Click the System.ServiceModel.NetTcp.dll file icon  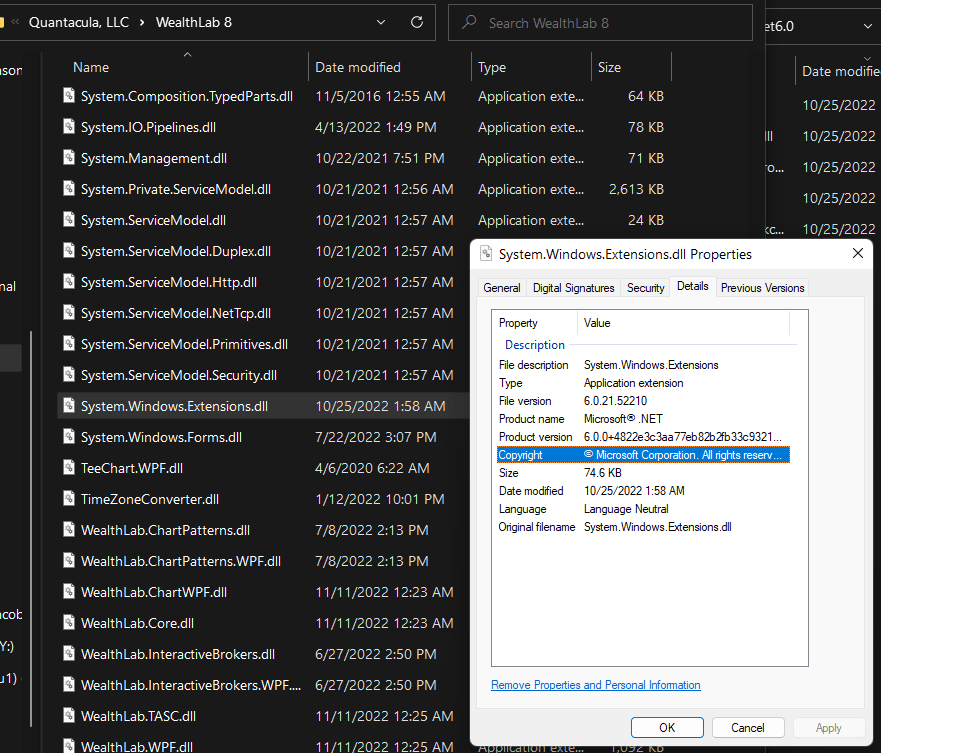[69, 312]
